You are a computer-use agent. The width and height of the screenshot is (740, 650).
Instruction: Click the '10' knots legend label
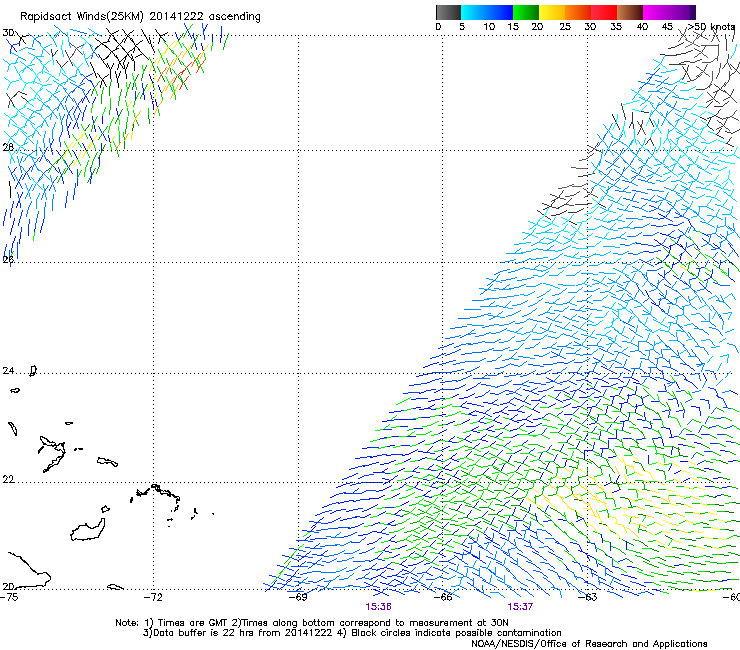point(489,27)
